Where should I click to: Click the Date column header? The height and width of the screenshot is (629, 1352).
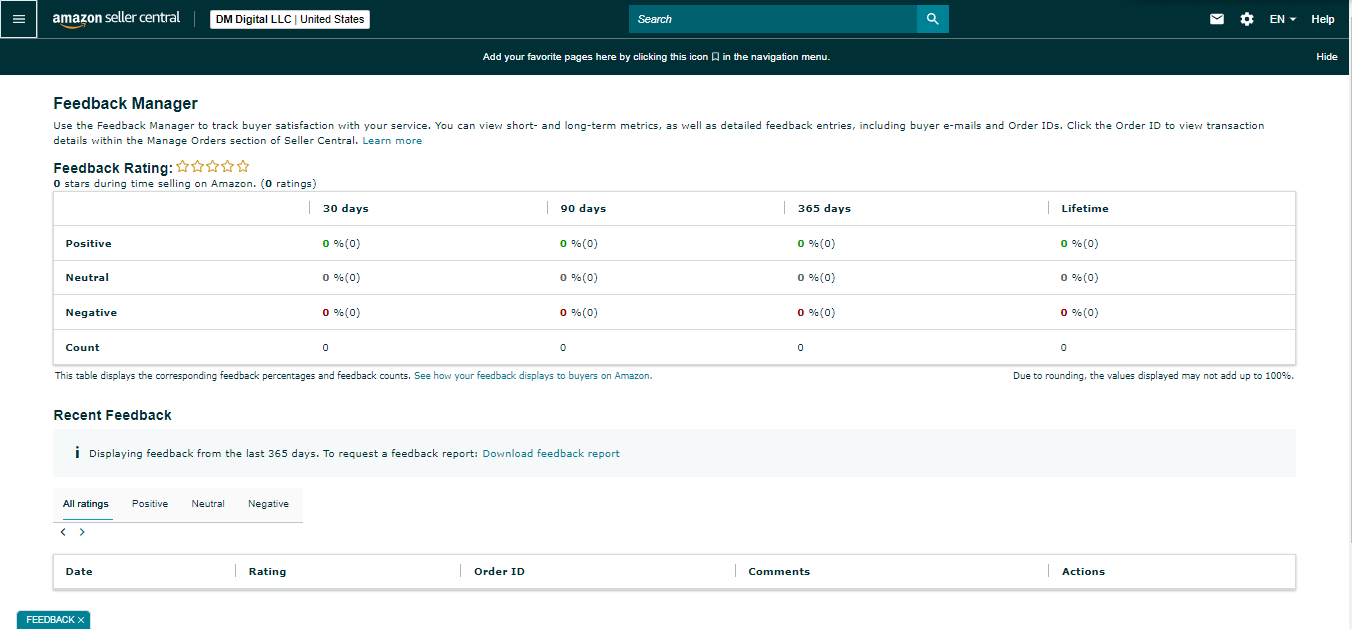point(79,572)
